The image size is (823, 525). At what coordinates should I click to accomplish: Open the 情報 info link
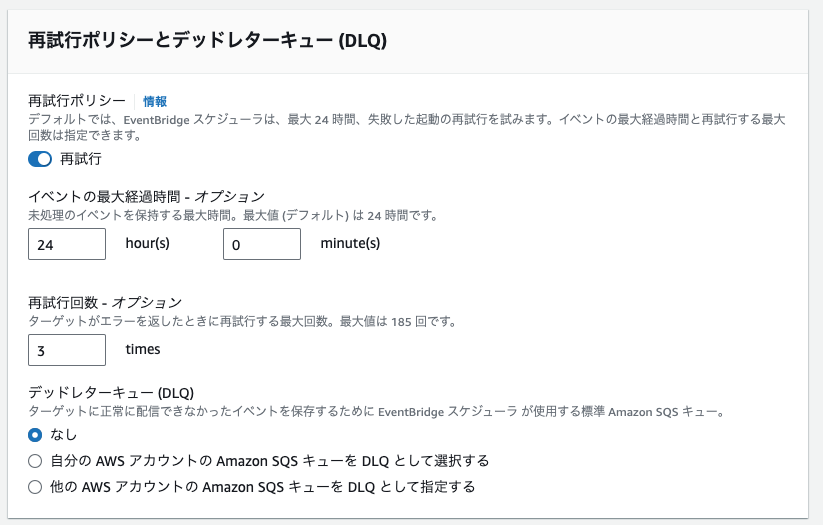[x=155, y=101]
